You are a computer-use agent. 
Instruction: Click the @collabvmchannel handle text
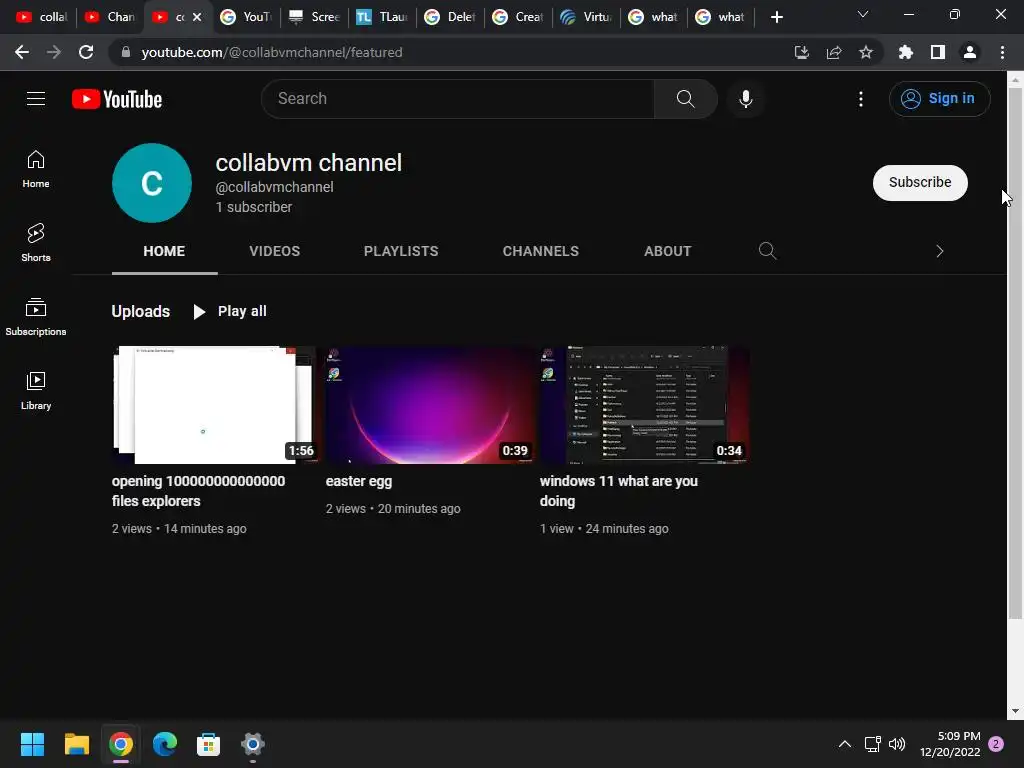[274, 187]
